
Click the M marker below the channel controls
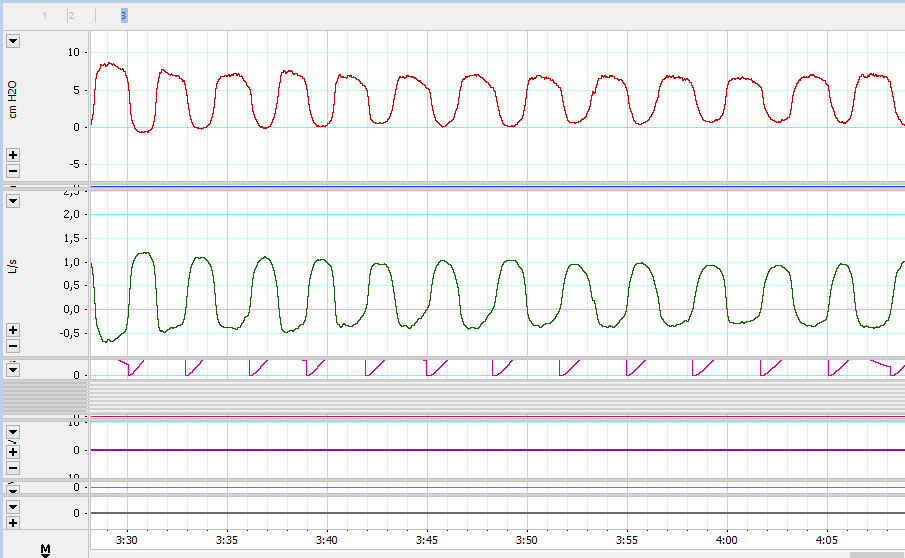click(45, 550)
